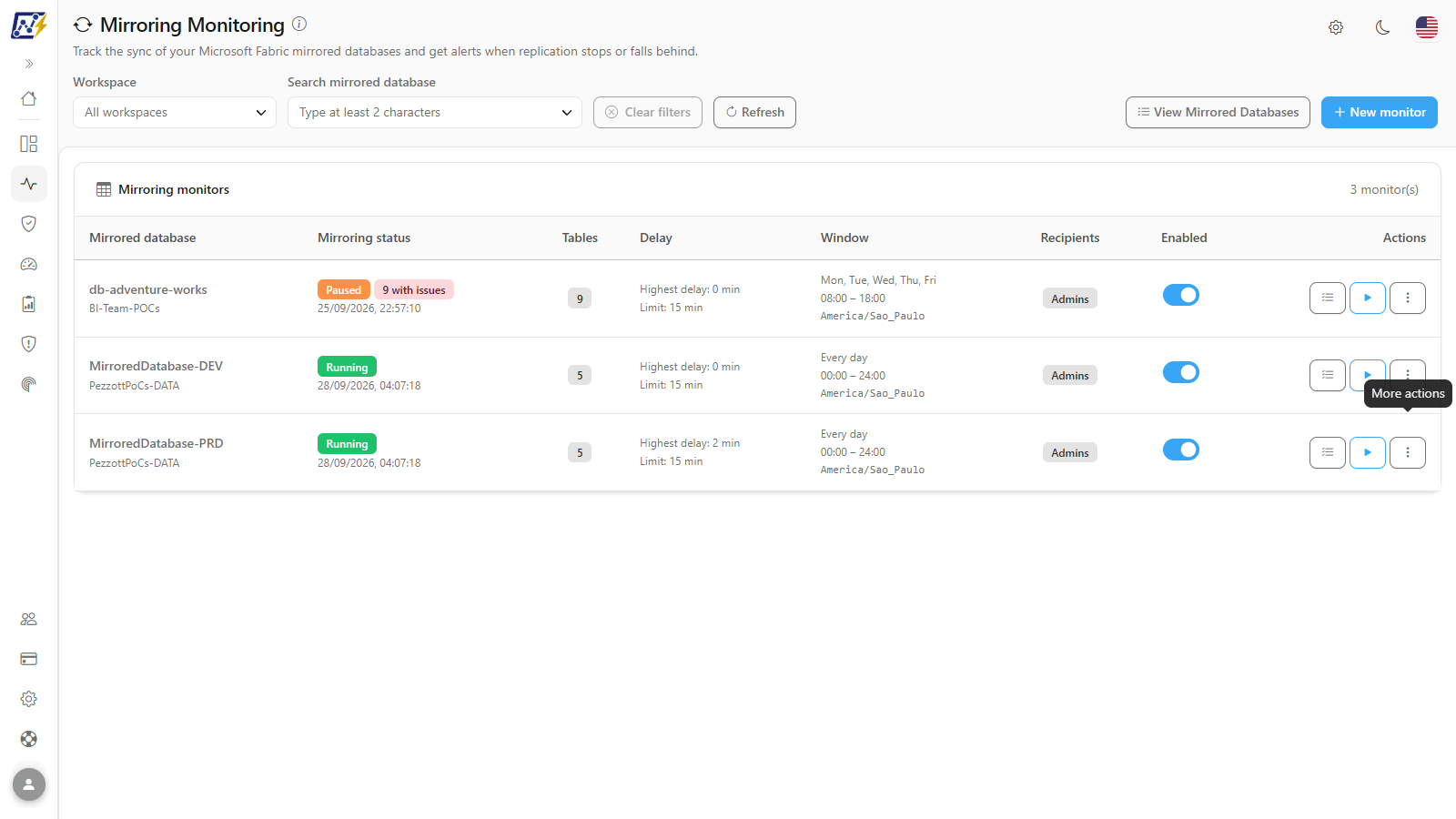Open top-right settings gear icon

click(x=1336, y=27)
